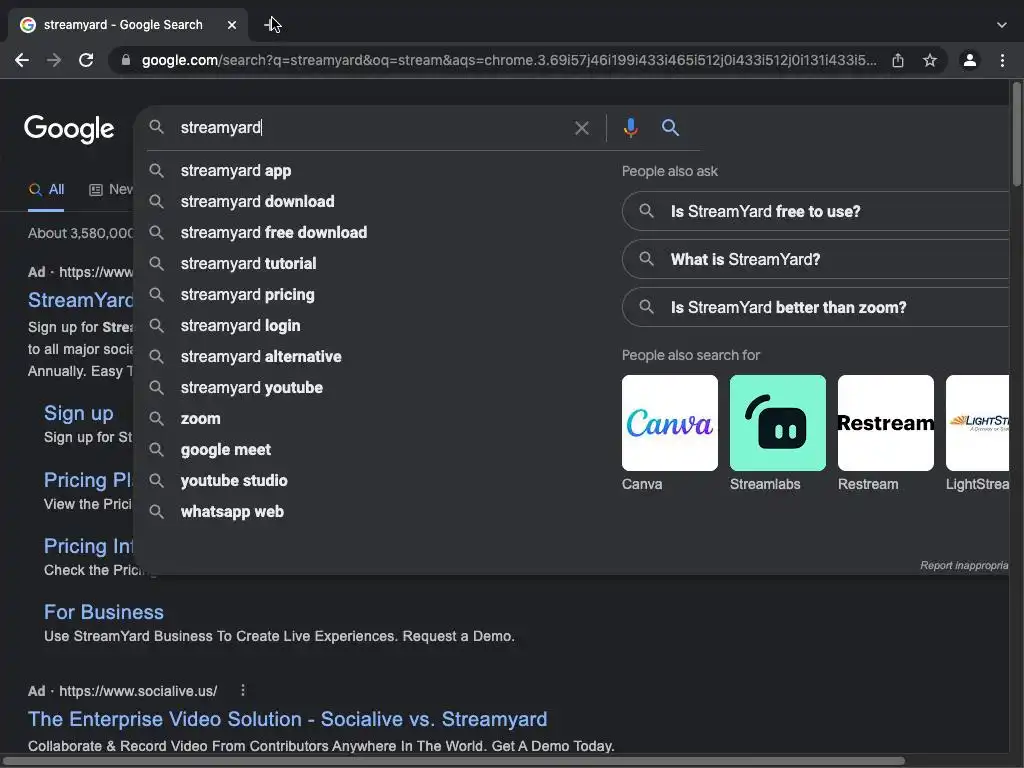Click magnifier icon beside whatsapp web
Screen dimensions: 1024x768
point(156,511)
